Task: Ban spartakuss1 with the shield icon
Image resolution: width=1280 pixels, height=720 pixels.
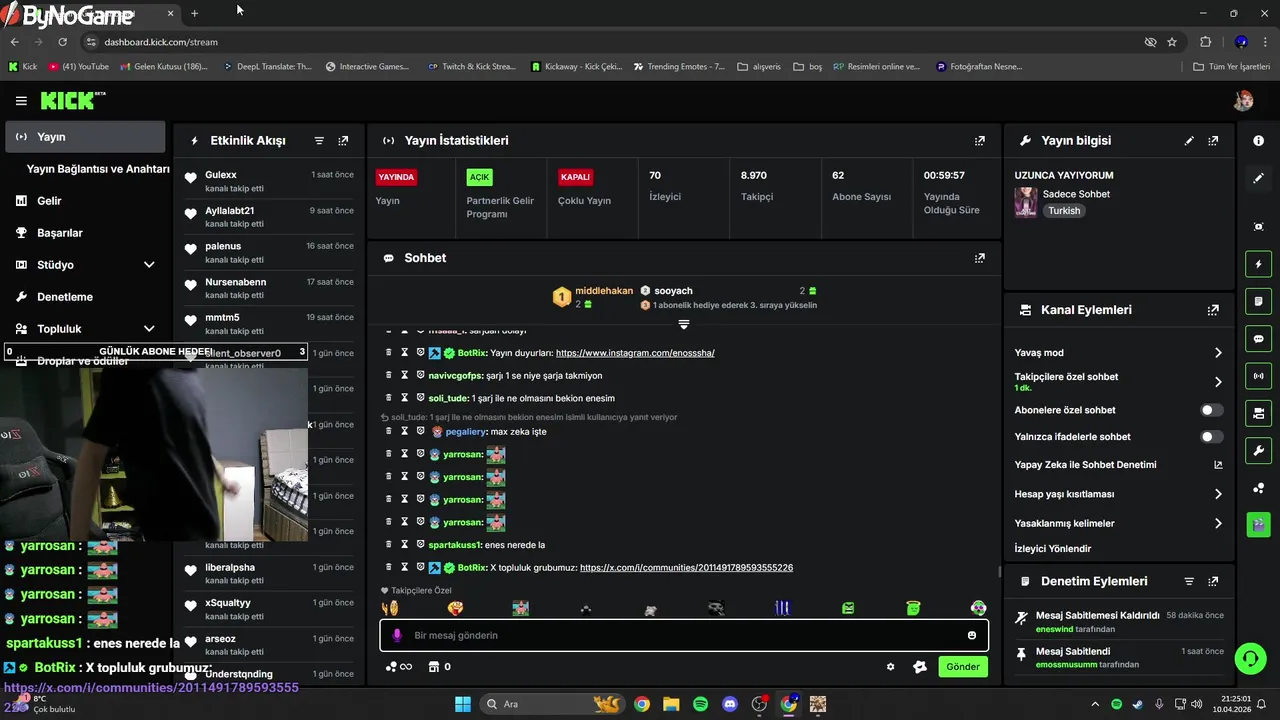Action: [421, 544]
